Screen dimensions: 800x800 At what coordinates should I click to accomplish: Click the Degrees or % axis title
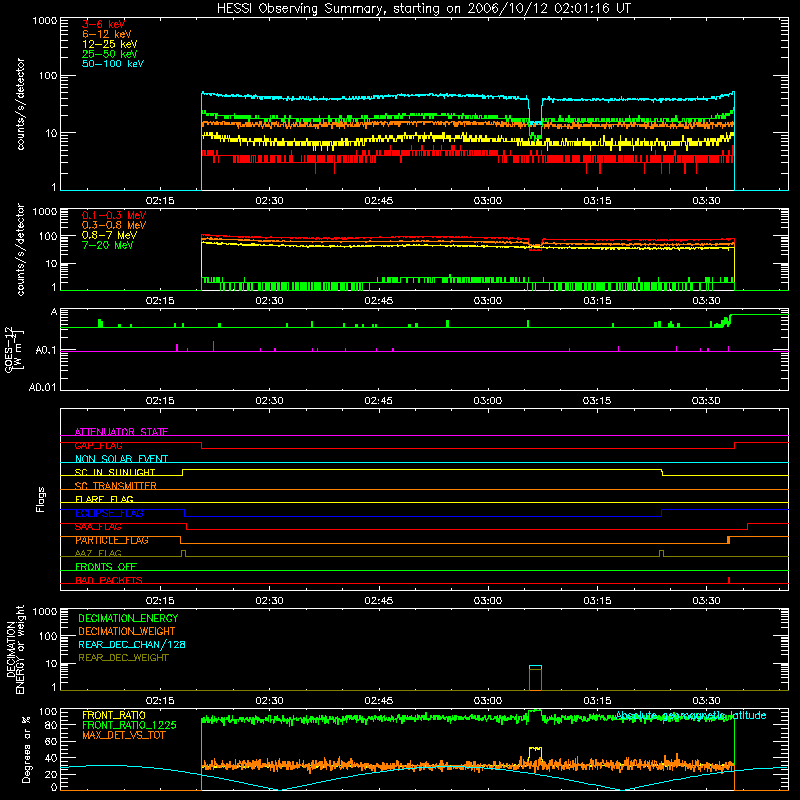click(x=26, y=749)
